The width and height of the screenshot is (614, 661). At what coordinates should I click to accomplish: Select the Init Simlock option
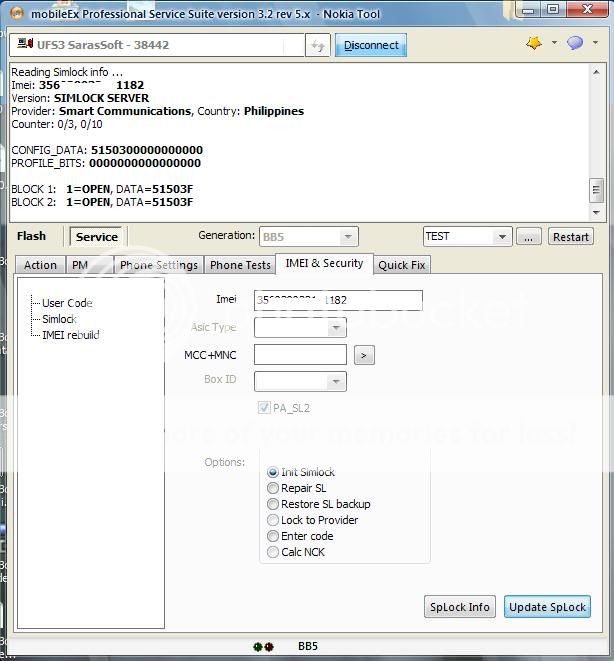[x=301, y=472]
